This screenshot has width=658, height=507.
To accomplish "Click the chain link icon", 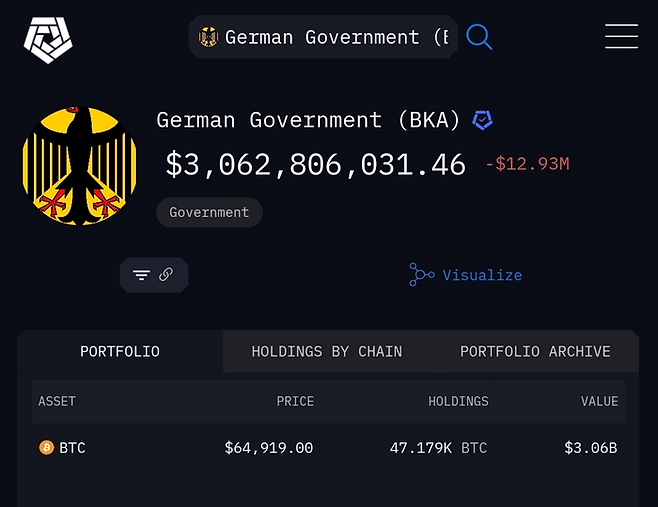I will point(166,274).
